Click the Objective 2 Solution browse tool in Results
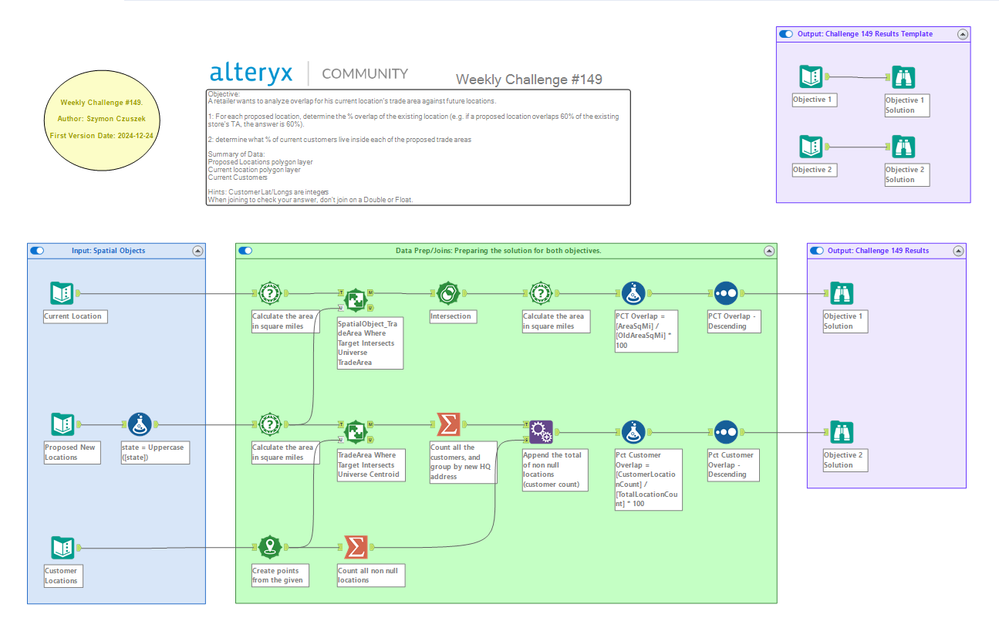 pyautogui.click(x=842, y=432)
